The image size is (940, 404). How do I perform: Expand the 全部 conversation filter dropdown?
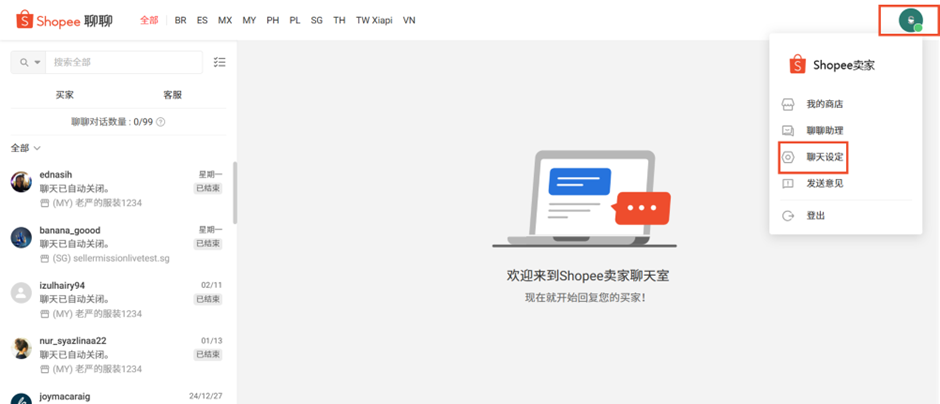tap(26, 147)
